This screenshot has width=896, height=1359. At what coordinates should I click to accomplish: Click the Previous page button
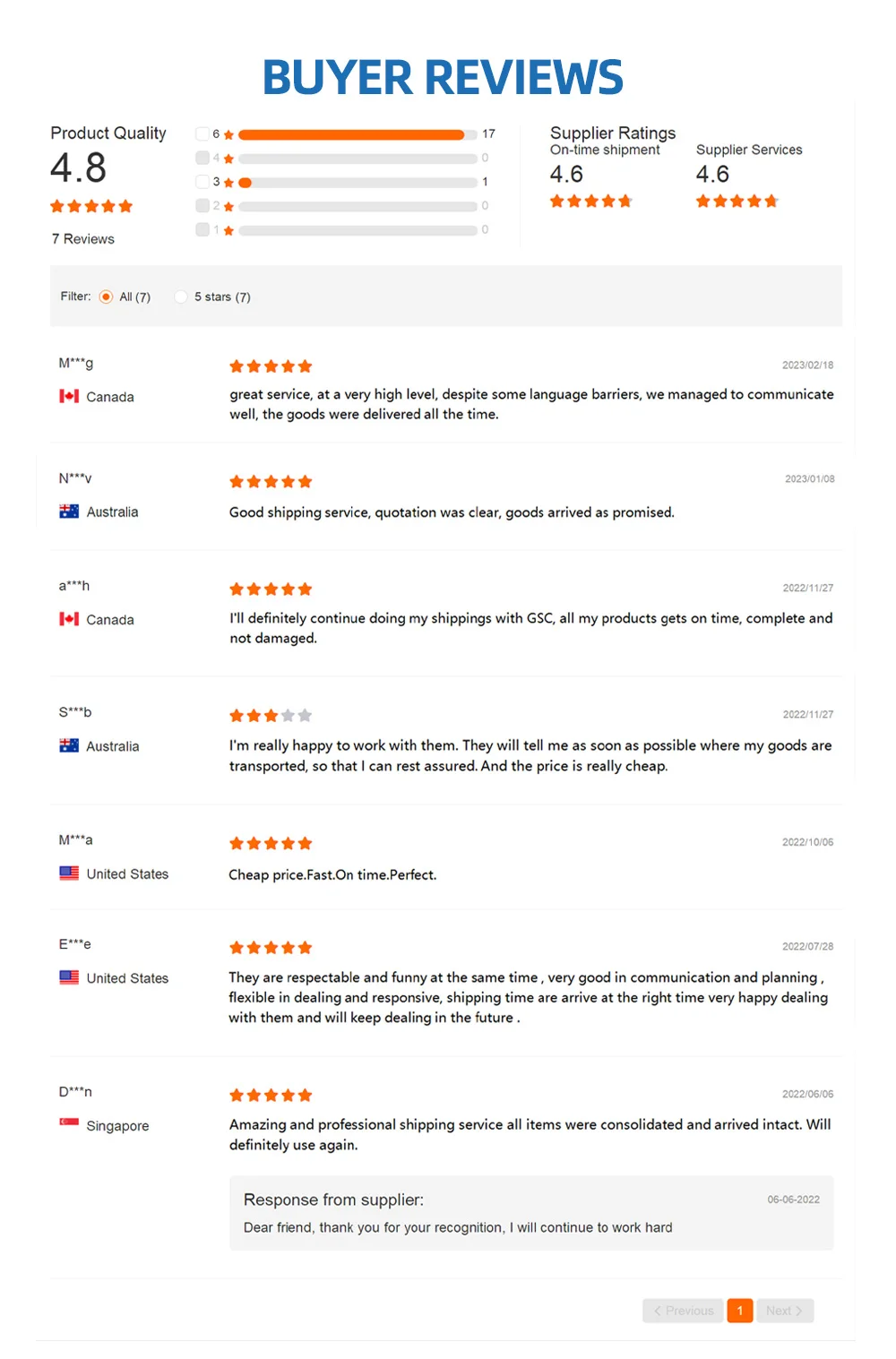[x=683, y=1311]
